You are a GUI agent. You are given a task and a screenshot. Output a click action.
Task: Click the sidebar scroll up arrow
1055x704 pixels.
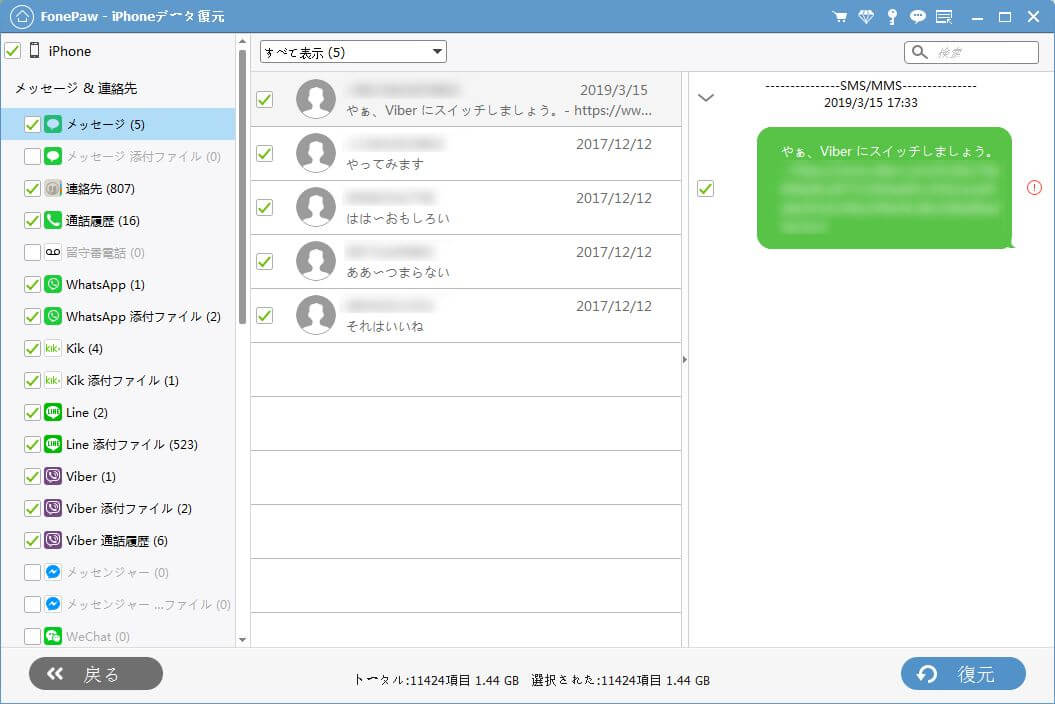point(242,42)
